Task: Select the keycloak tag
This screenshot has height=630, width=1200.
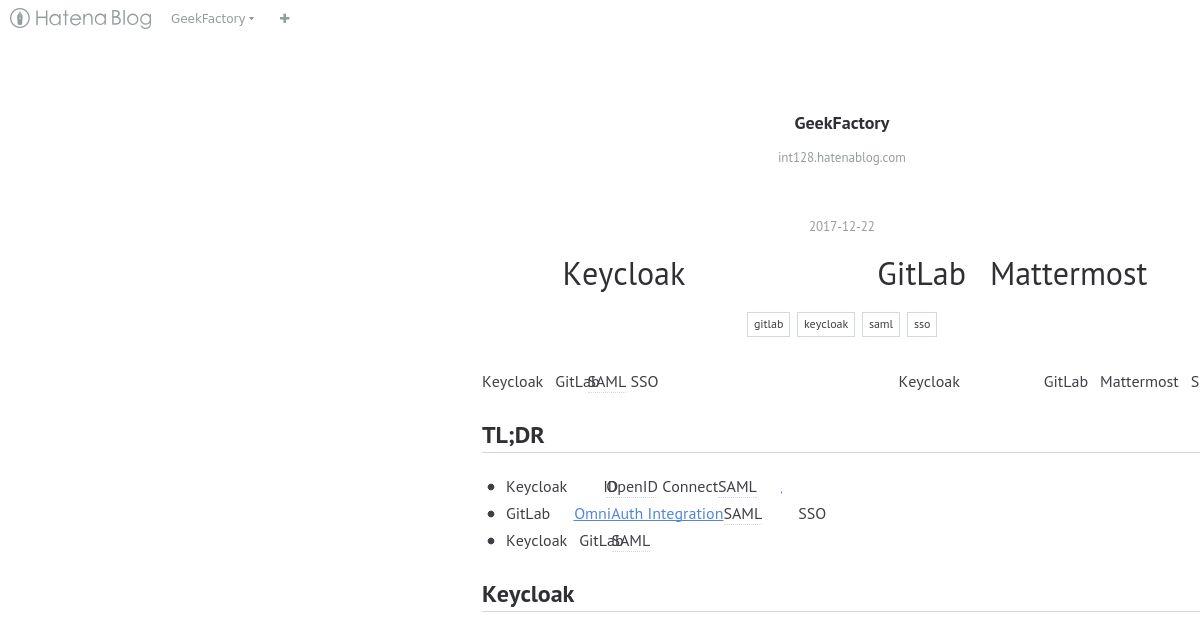Action: tap(826, 324)
